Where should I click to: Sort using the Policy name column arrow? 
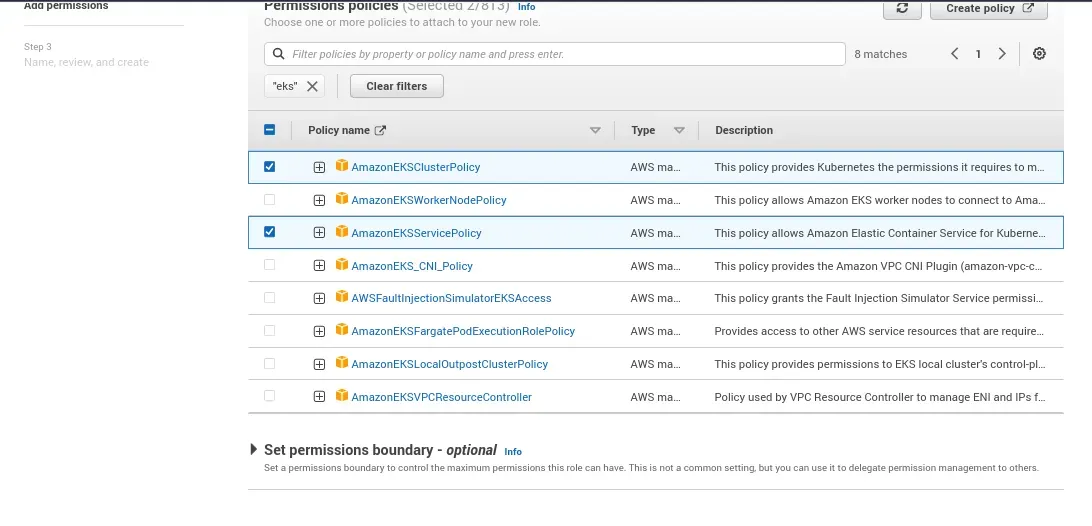[x=595, y=130]
